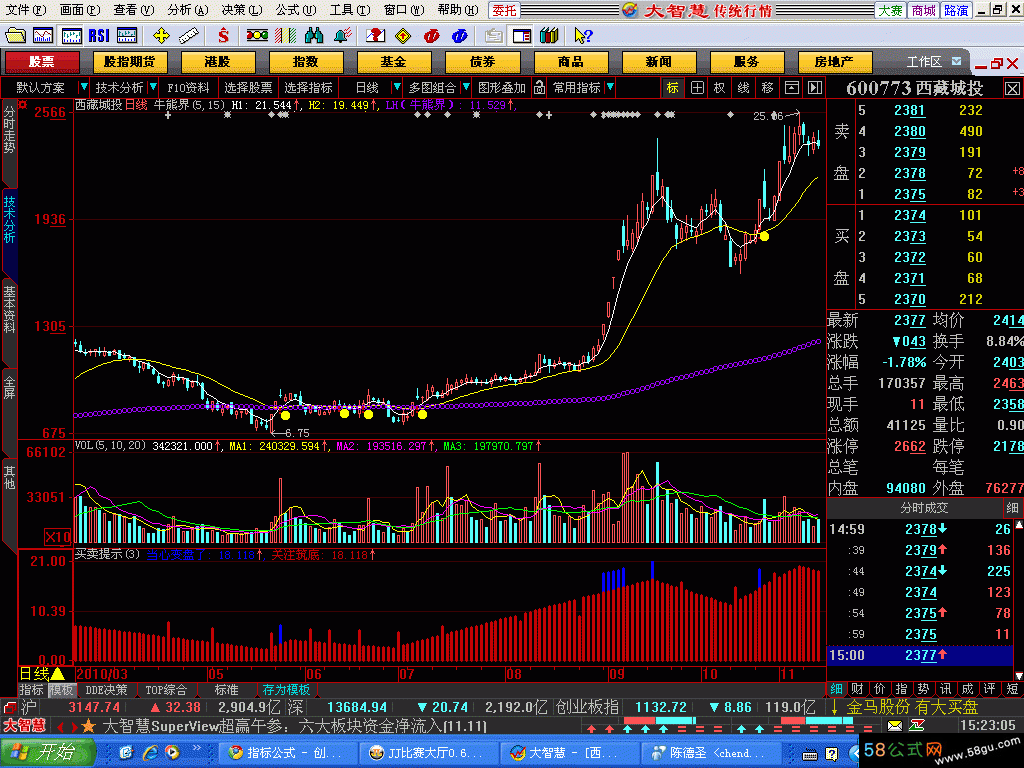Switch to the 港股 market tab

pos(217,62)
